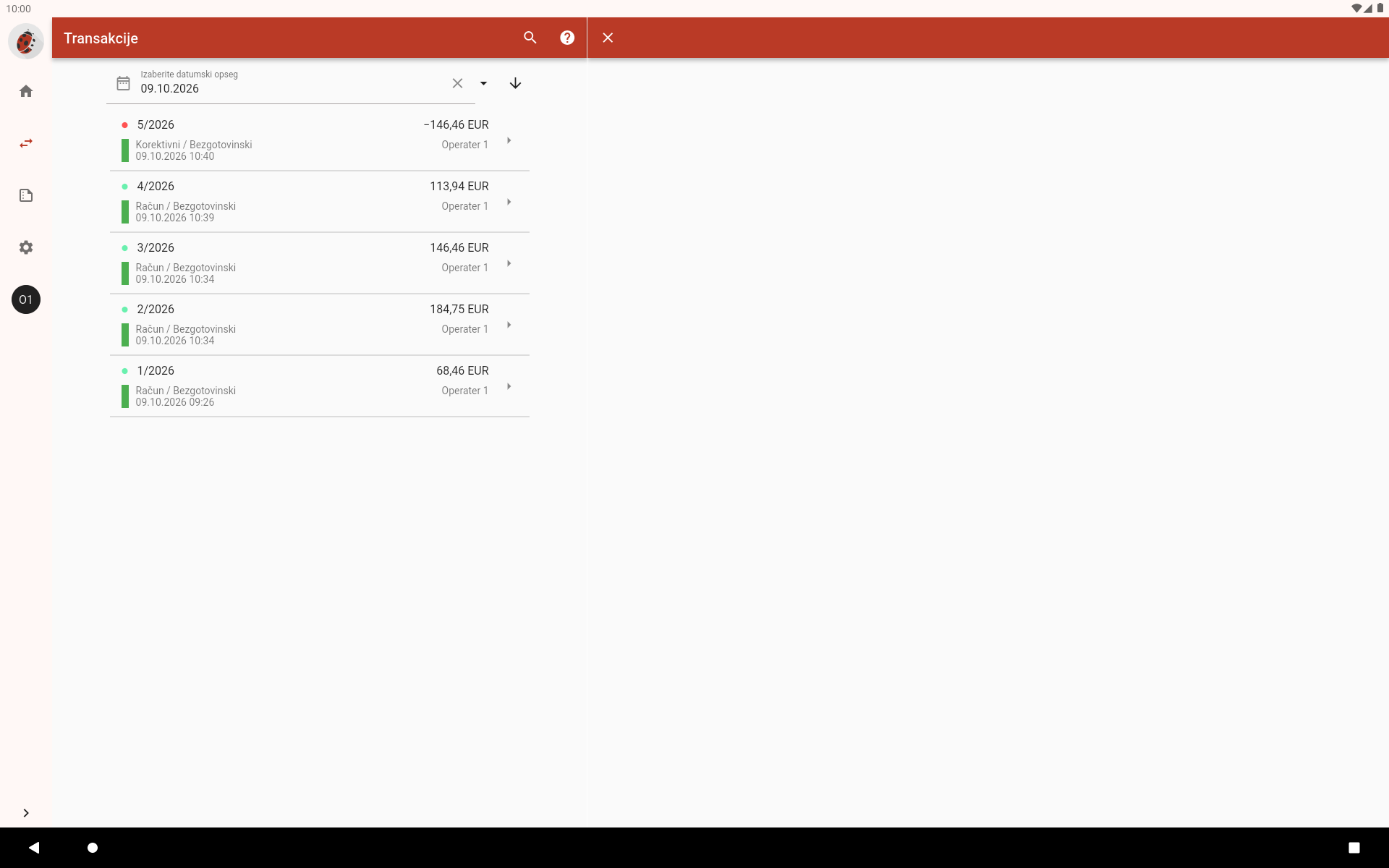Viewport: 1389px width, 868px height.
Task: Click the O1 operator avatar
Action: click(x=26, y=299)
